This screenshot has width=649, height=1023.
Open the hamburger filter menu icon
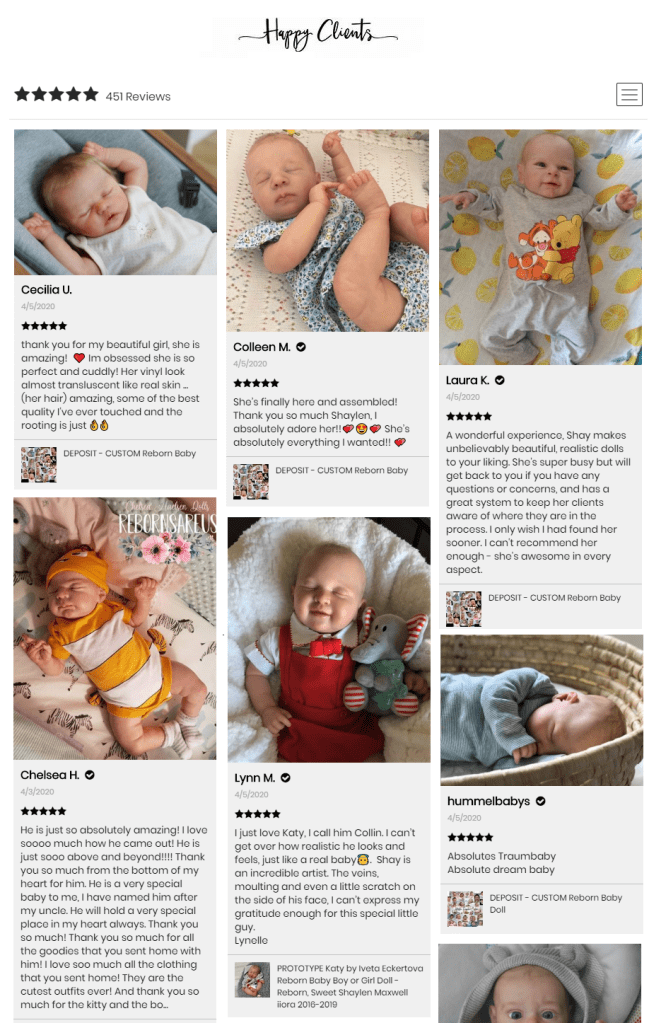click(x=629, y=95)
